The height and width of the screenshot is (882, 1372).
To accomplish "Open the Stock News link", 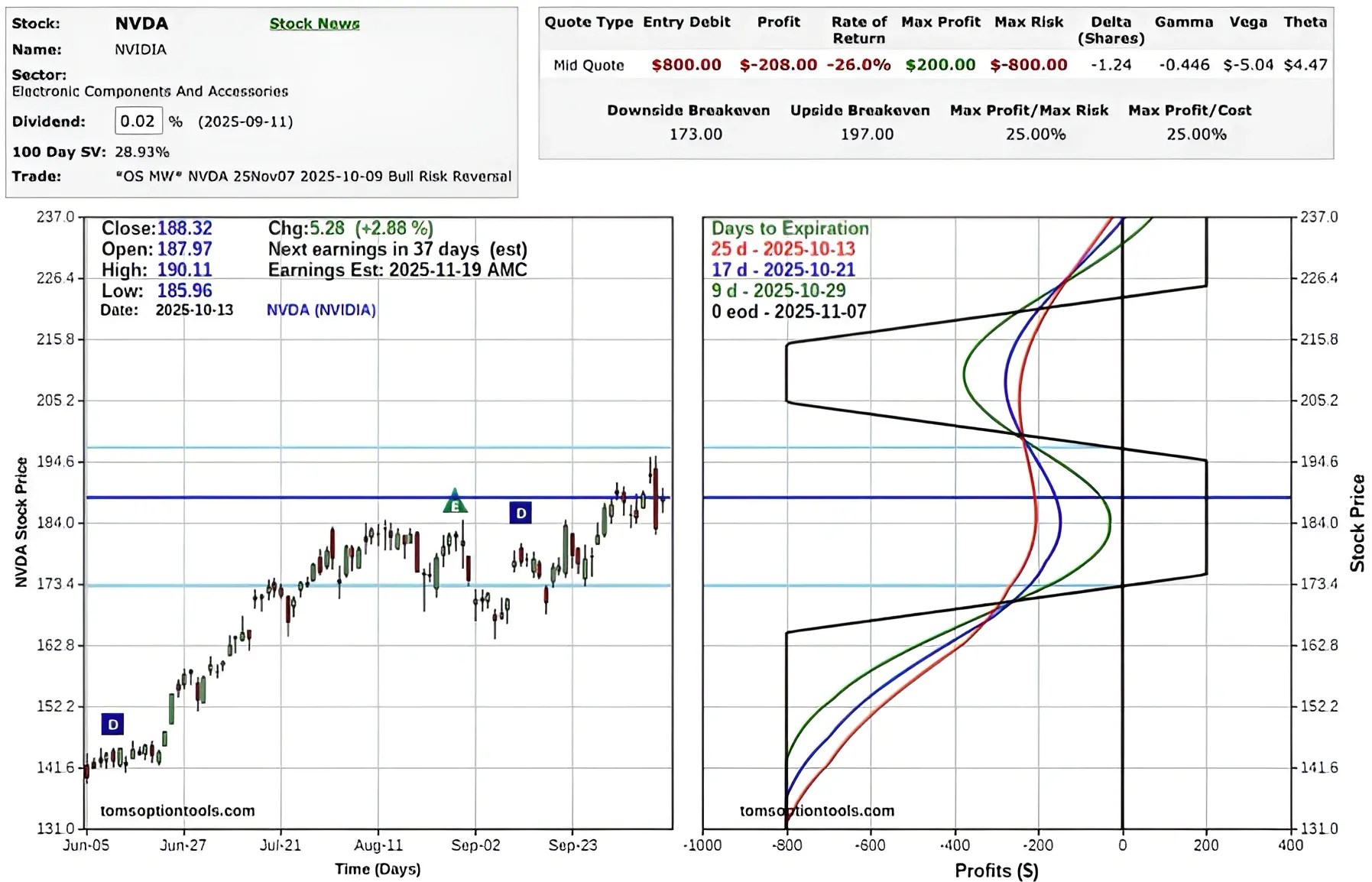I will coord(314,24).
